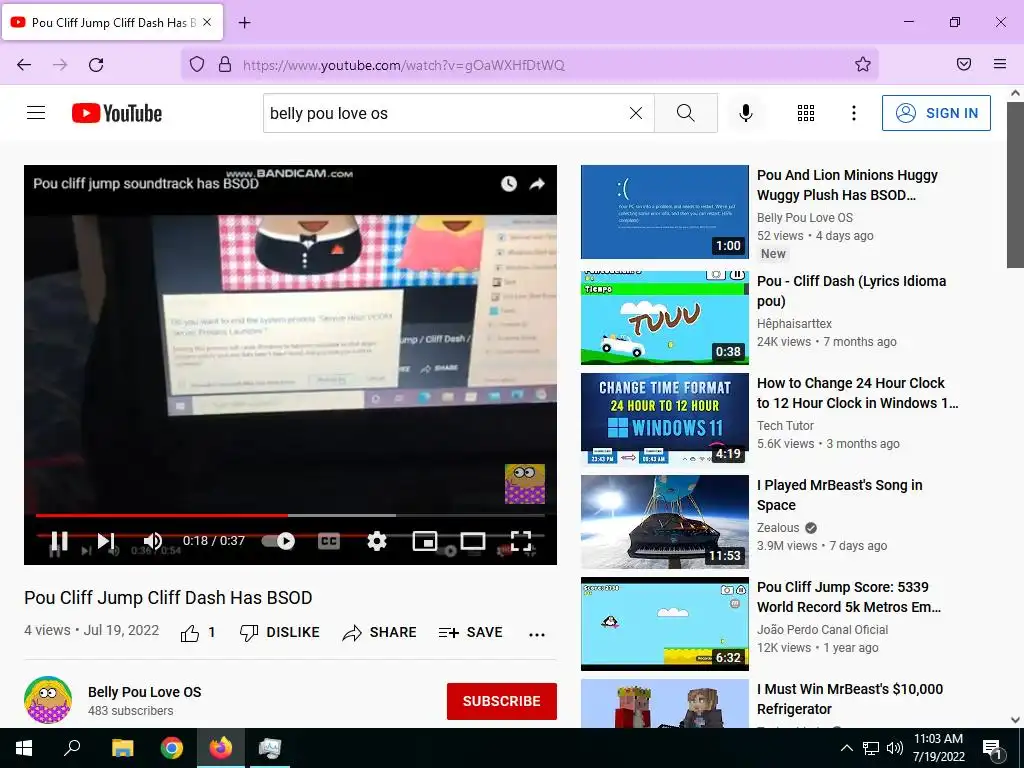Launch Chrome from the taskbar

click(172, 748)
